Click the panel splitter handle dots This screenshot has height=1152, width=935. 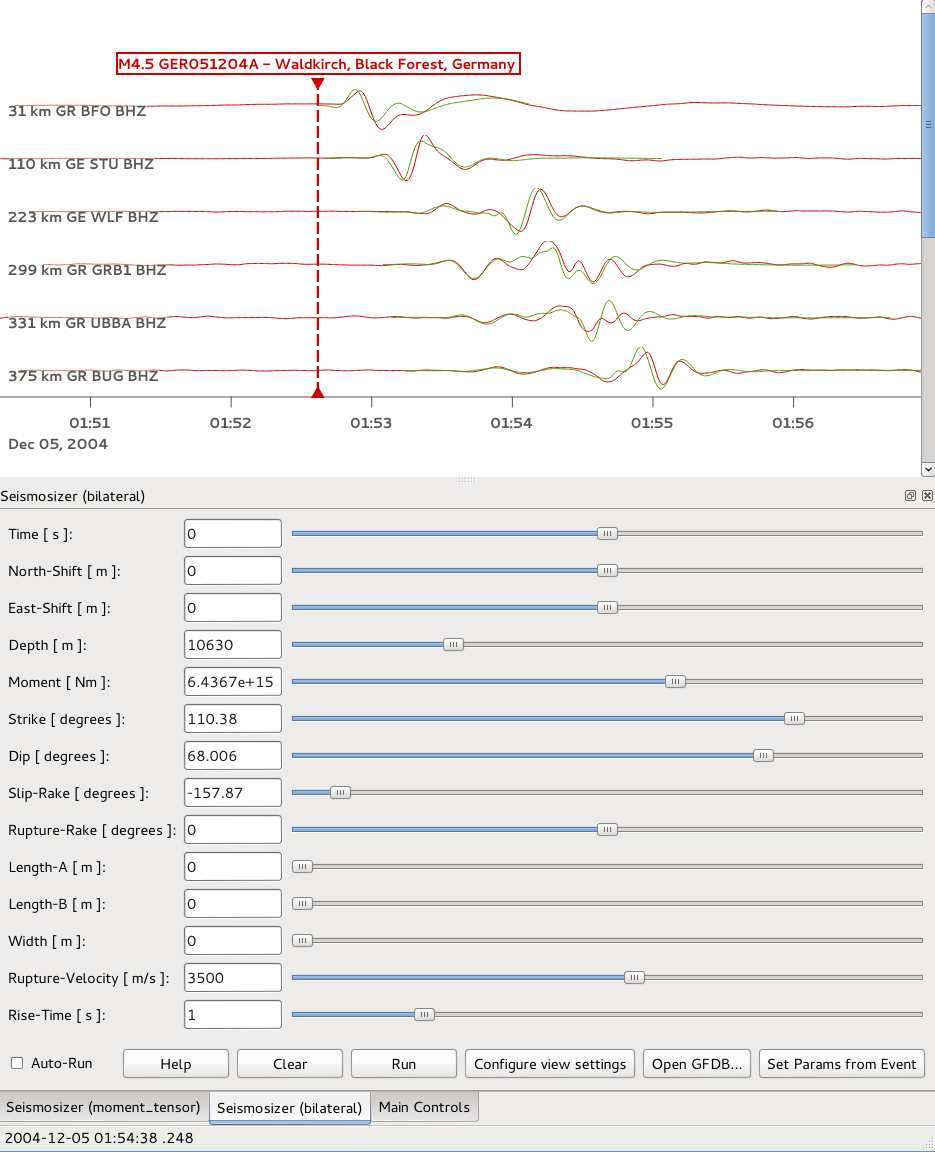tap(467, 480)
